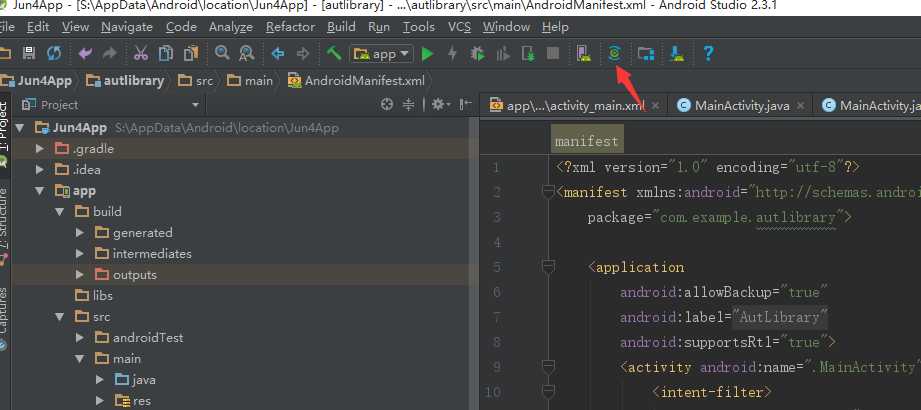Open the Build menu
Image resolution: width=921 pixels, height=410 pixels.
341,27
